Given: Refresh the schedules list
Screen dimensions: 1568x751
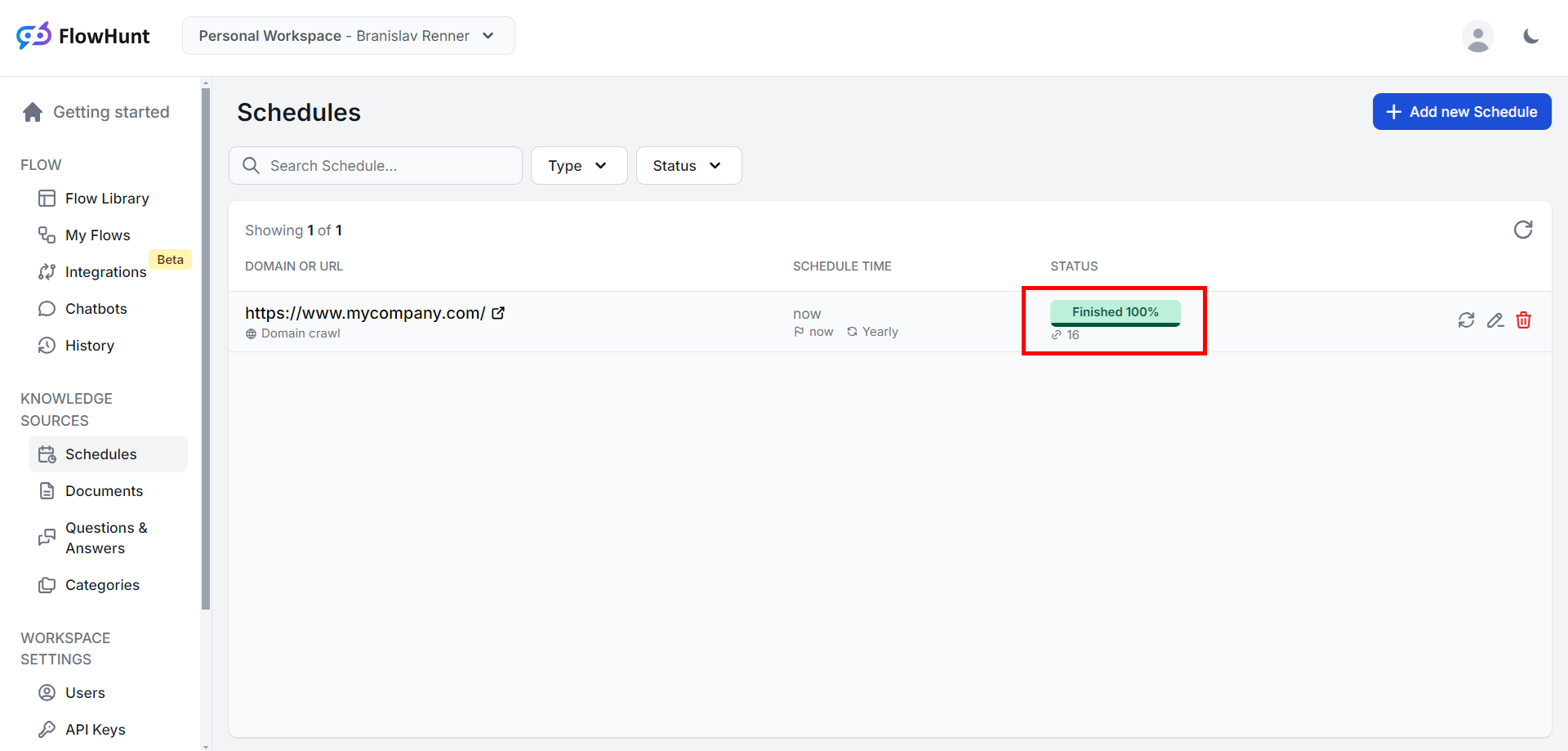Looking at the screenshot, I should 1522,230.
